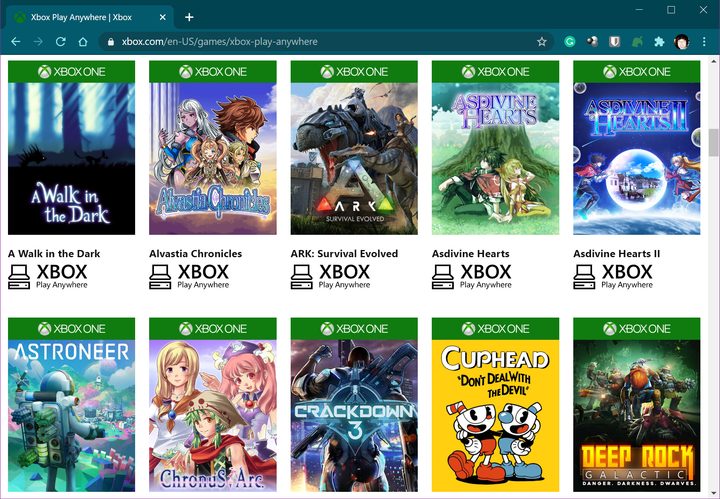Open the shield extension in toolbar
Viewport: 720px width, 499px height.
[614, 42]
